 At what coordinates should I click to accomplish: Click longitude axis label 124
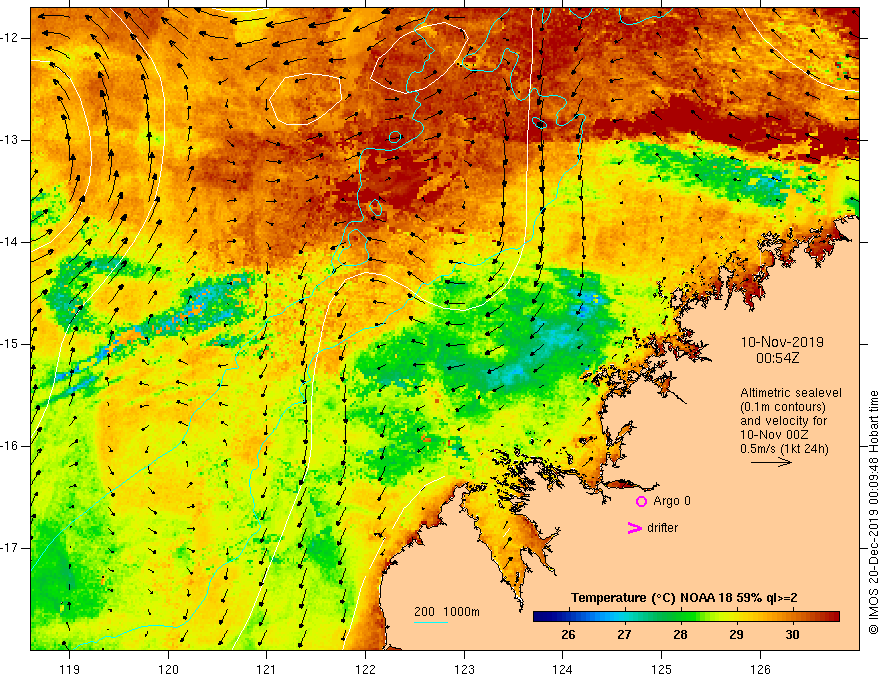[563, 669]
